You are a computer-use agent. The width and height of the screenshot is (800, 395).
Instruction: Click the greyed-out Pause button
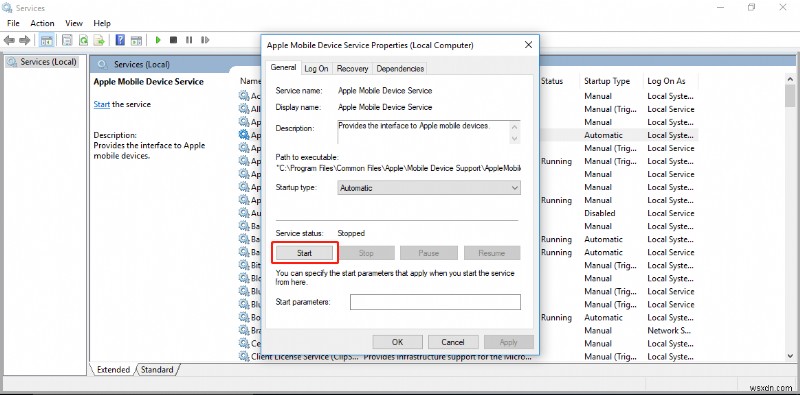pyautogui.click(x=429, y=253)
